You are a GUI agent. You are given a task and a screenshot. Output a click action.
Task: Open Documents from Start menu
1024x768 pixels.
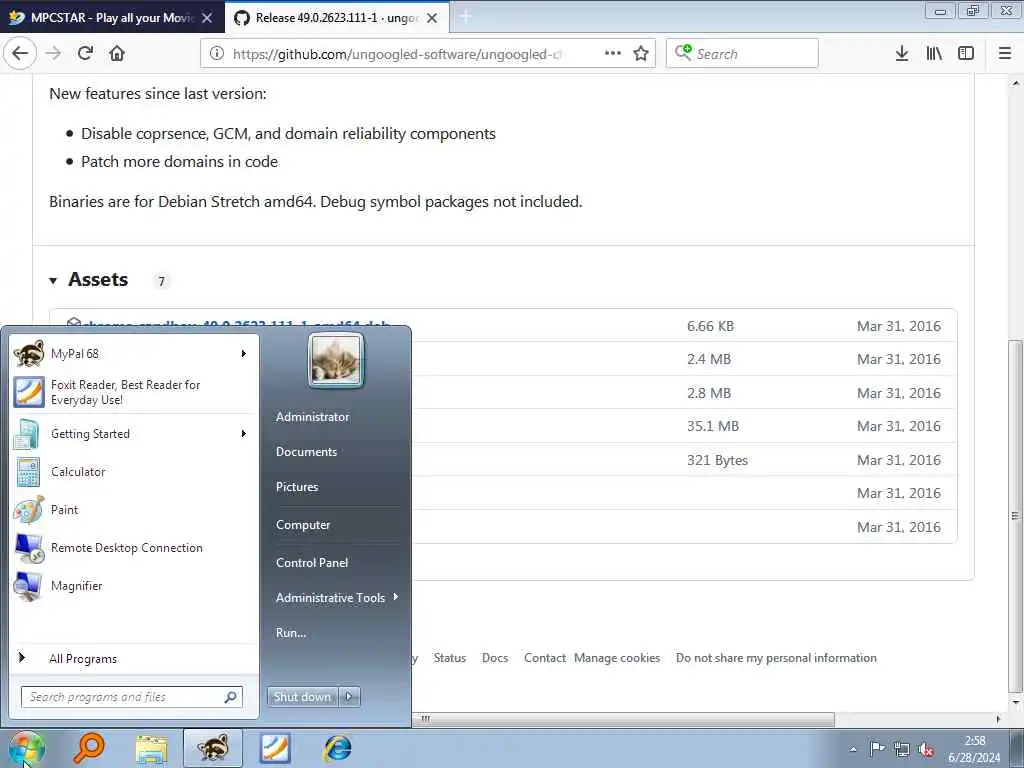[x=306, y=452]
